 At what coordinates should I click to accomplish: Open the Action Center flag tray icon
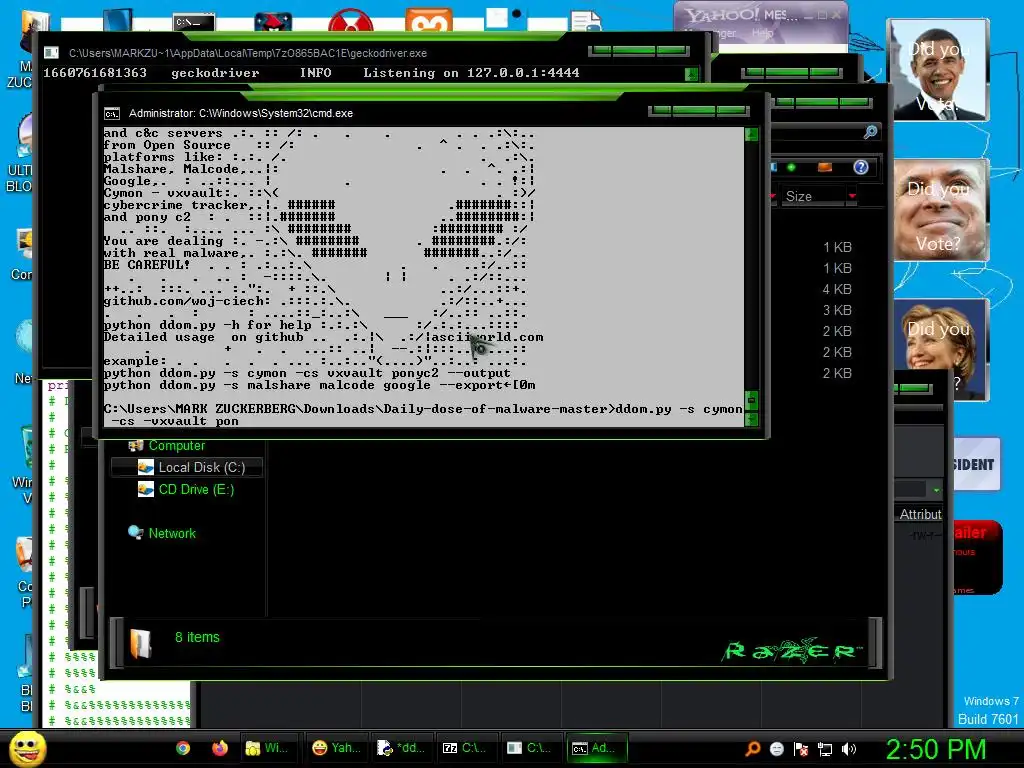click(801, 749)
